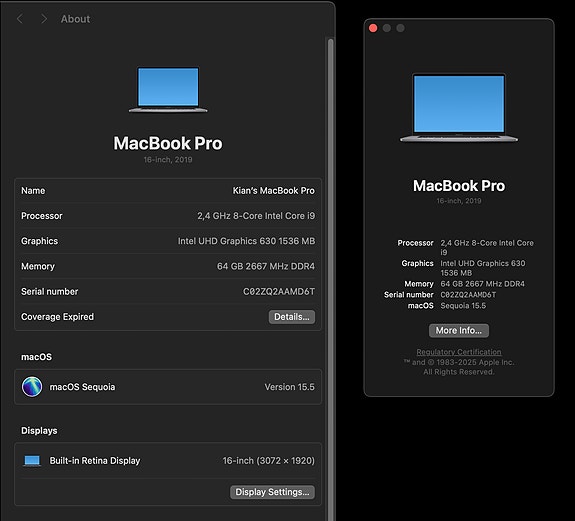The width and height of the screenshot is (575, 521).
Task: Select the Name row with Kian's MacBook Pro
Action: coord(168,191)
